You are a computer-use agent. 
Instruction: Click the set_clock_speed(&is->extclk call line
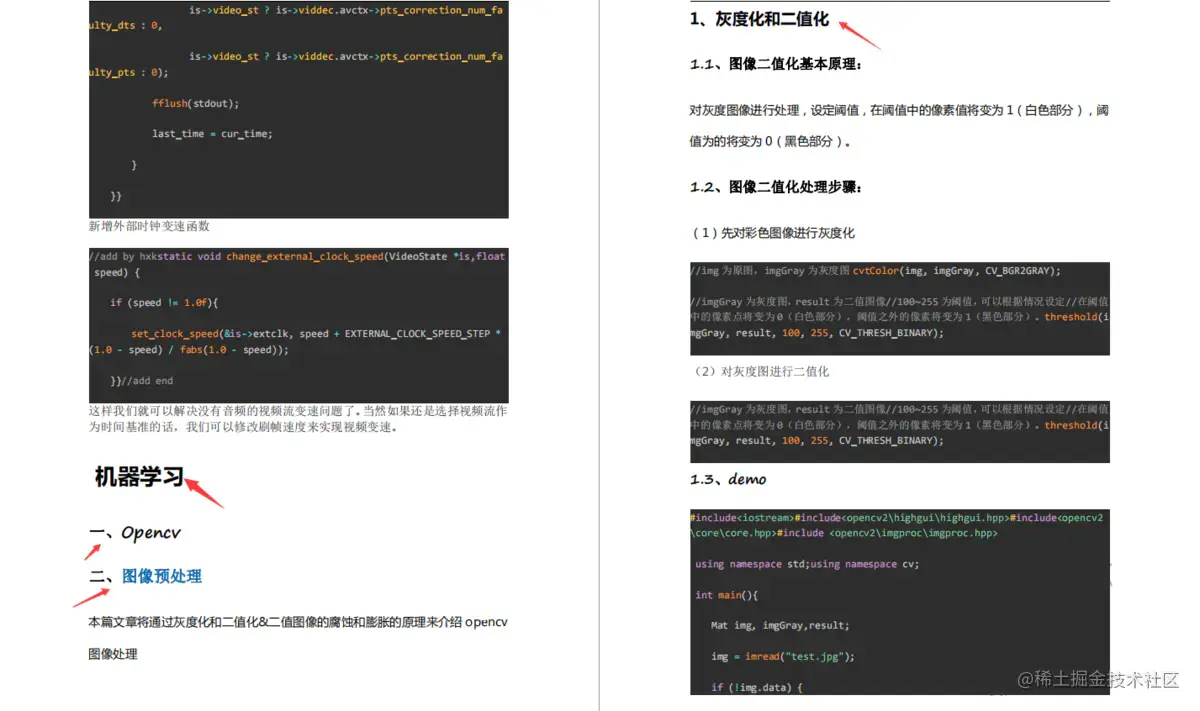point(316,334)
